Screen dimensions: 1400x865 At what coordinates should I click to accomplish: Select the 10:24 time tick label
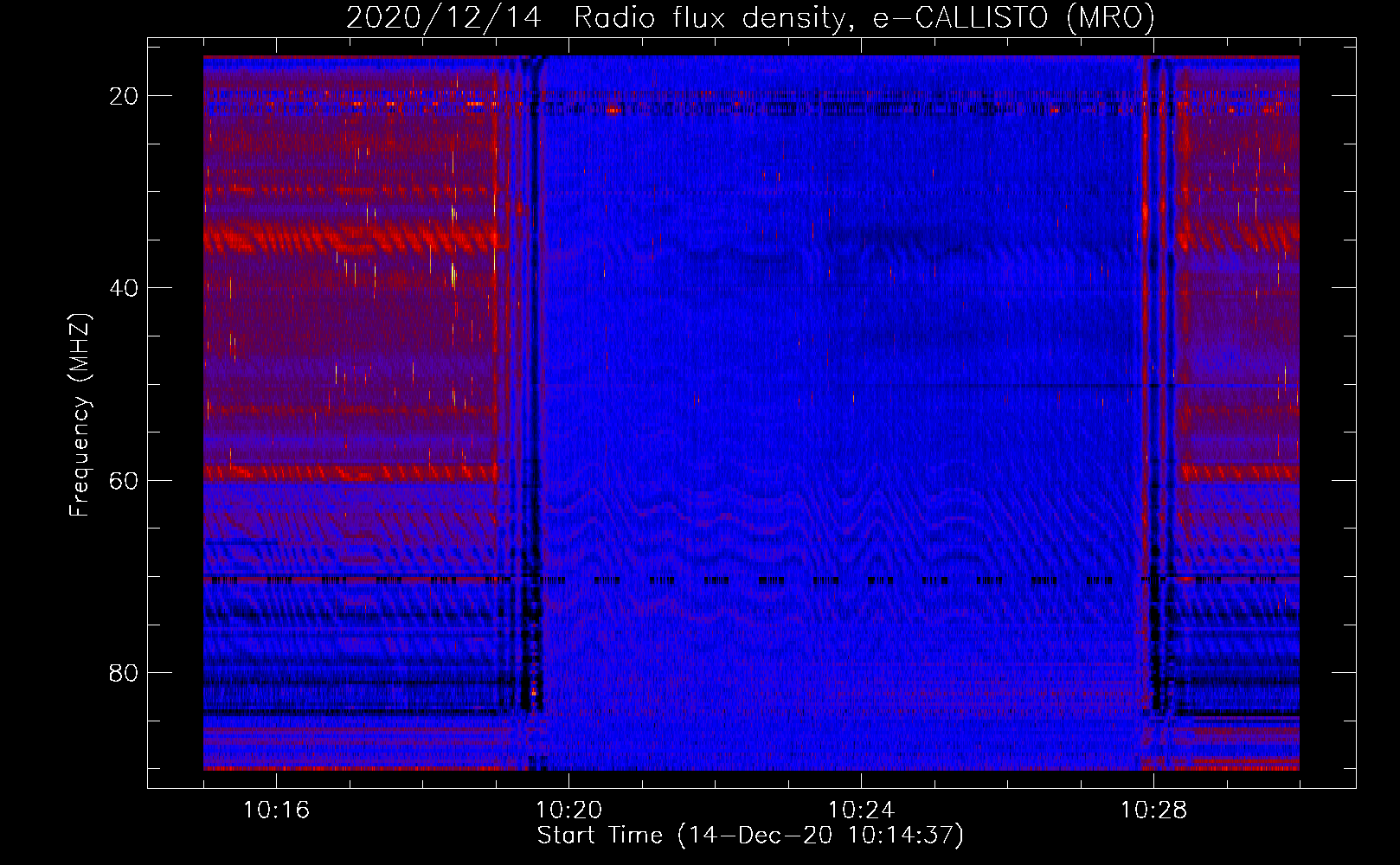pyautogui.click(x=861, y=810)
